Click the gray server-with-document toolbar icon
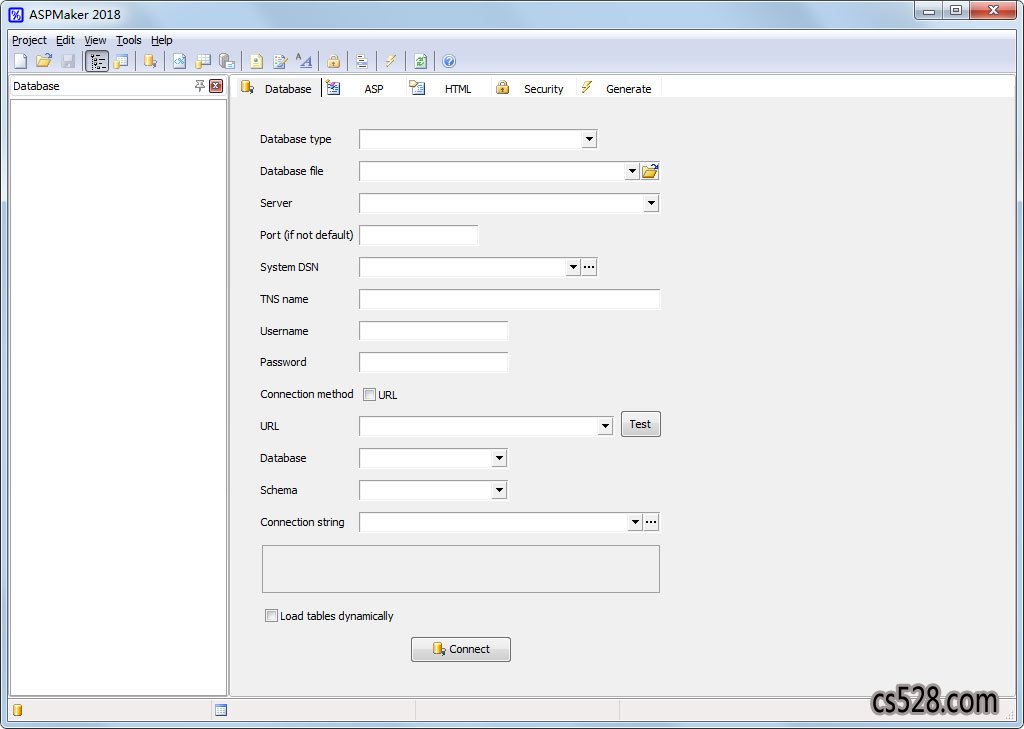The image size is (1024, 729). [x=227, y=61]
